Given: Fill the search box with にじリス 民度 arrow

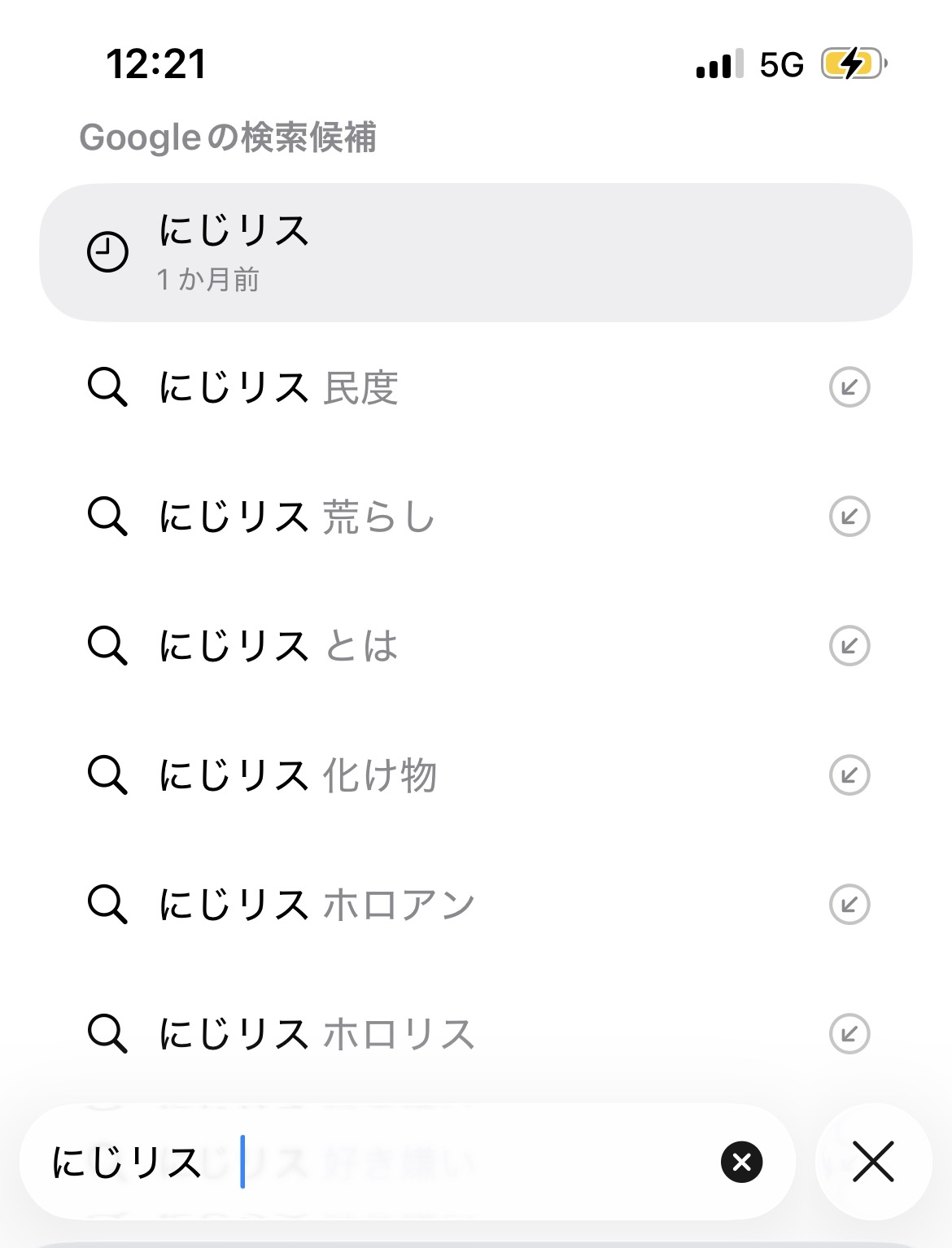Looking at the screenshot, I should click(x=849, y=387).
